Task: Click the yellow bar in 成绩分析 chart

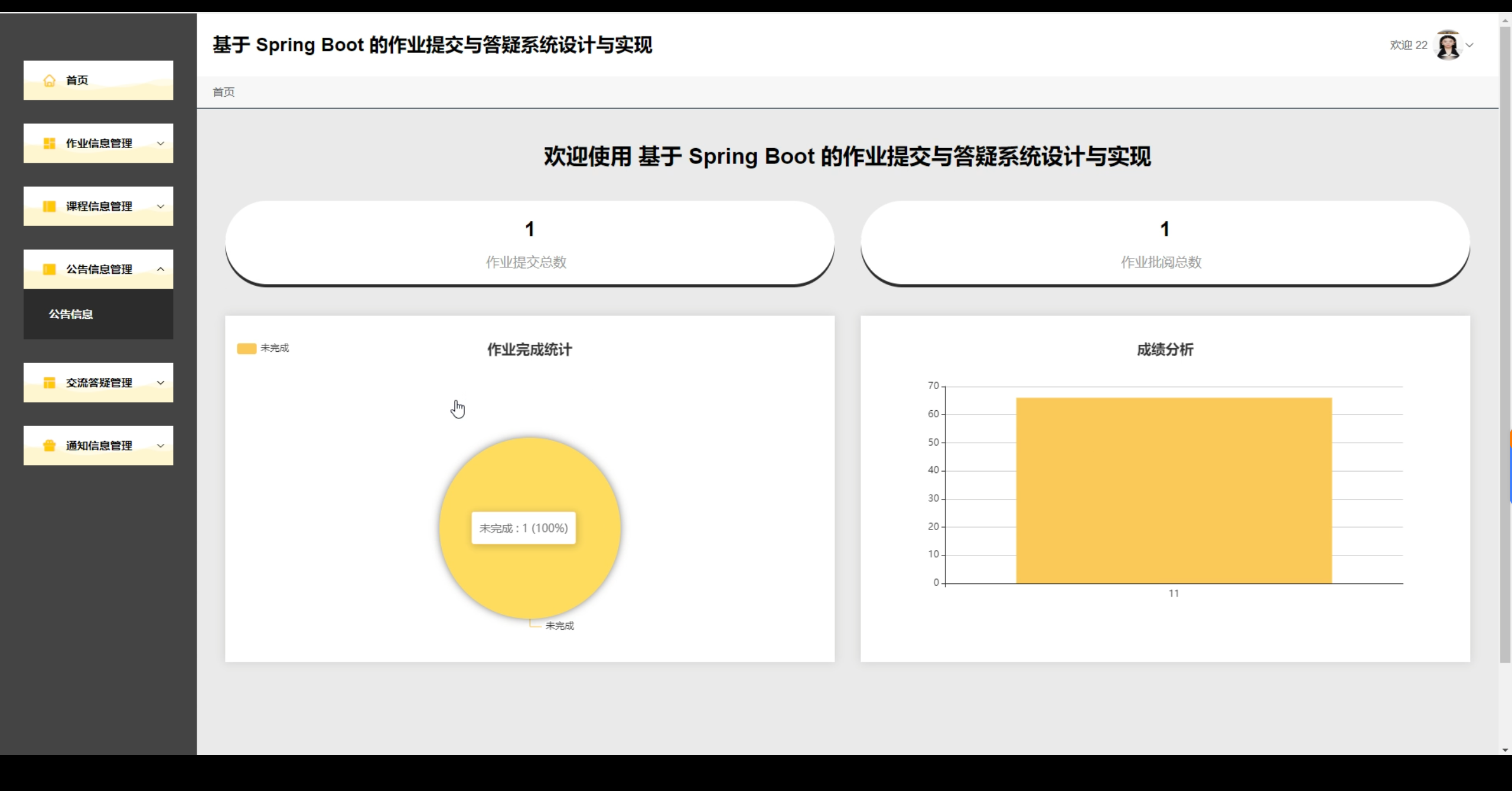Action: click(x=1174, y=491)
